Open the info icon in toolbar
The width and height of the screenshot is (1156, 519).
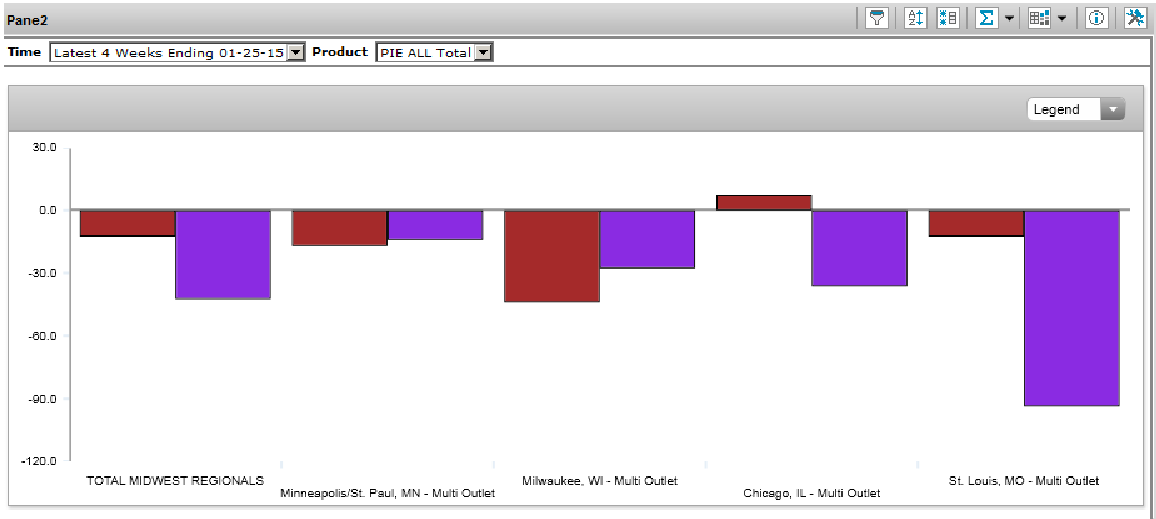1097,18
